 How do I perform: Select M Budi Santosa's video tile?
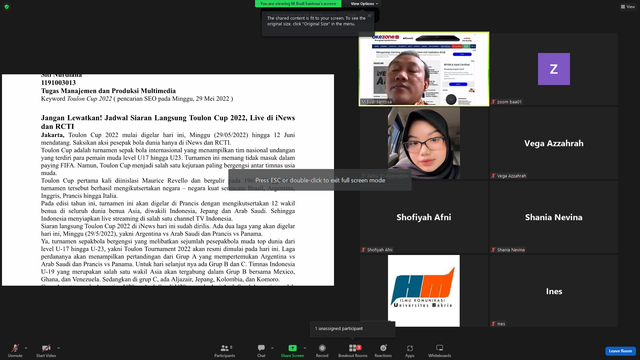pyautogui.click(x=424, y=69)
